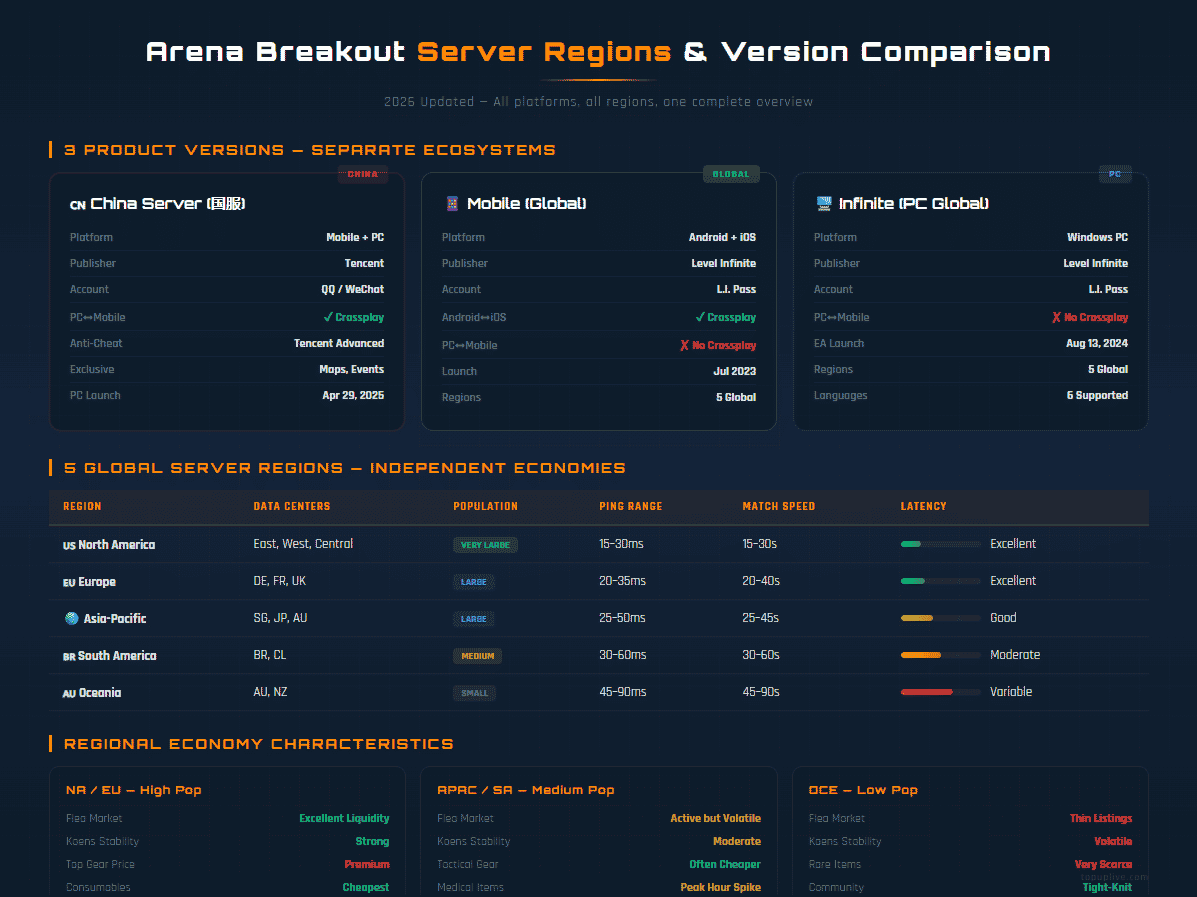The image size is (1197, 897).
Task: Click the '6 Supported' languages value
Action: [x=1097, y=395]
